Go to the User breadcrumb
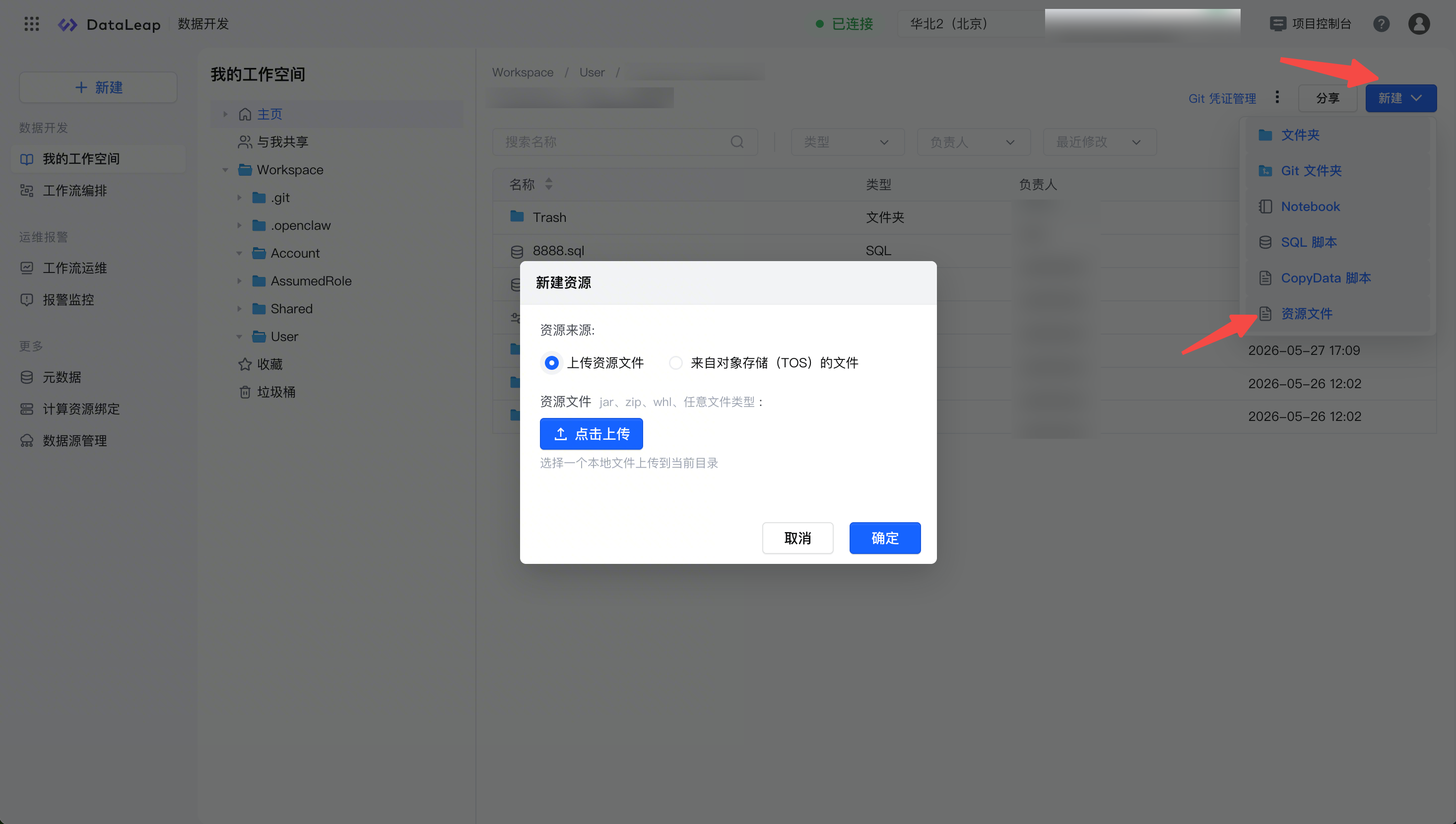Image resolution: width=1456 pixels, height=824 pixels. 592,72
